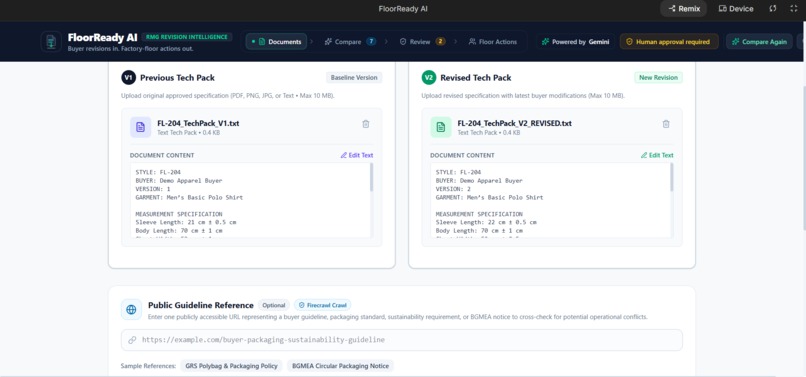This screenshot has height=377, width=806.
Task: Delete the FL-204_TechPack_V1.txt file
Action: tap(365, 124)
